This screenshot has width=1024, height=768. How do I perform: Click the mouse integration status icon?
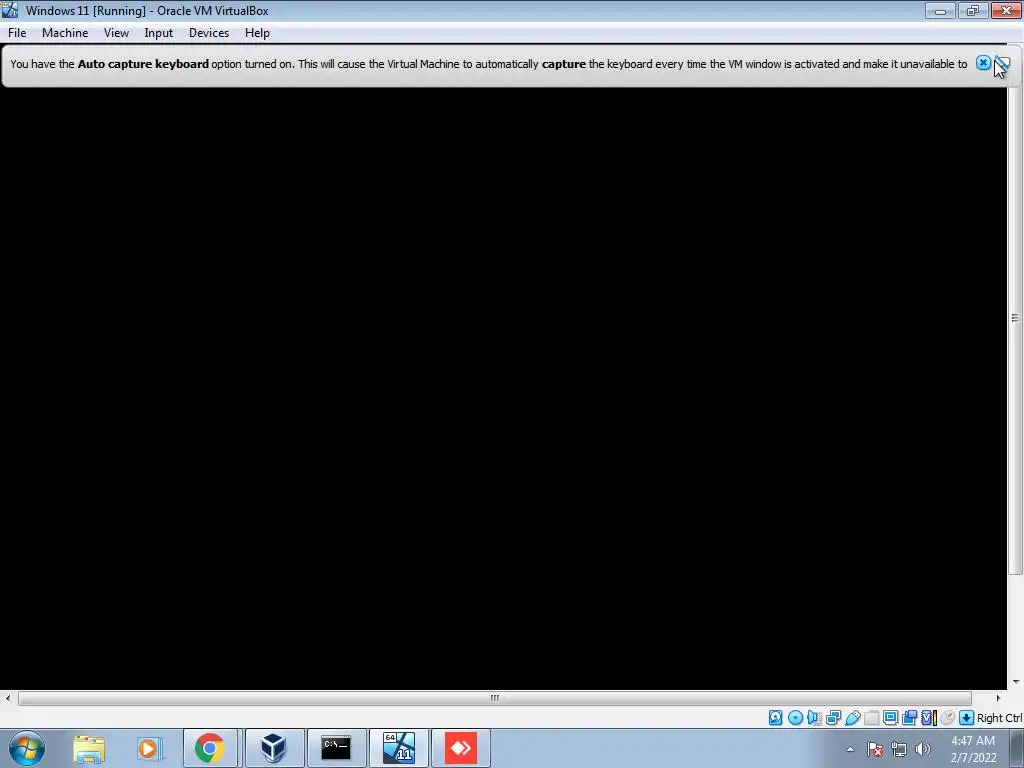pos(948,718)
